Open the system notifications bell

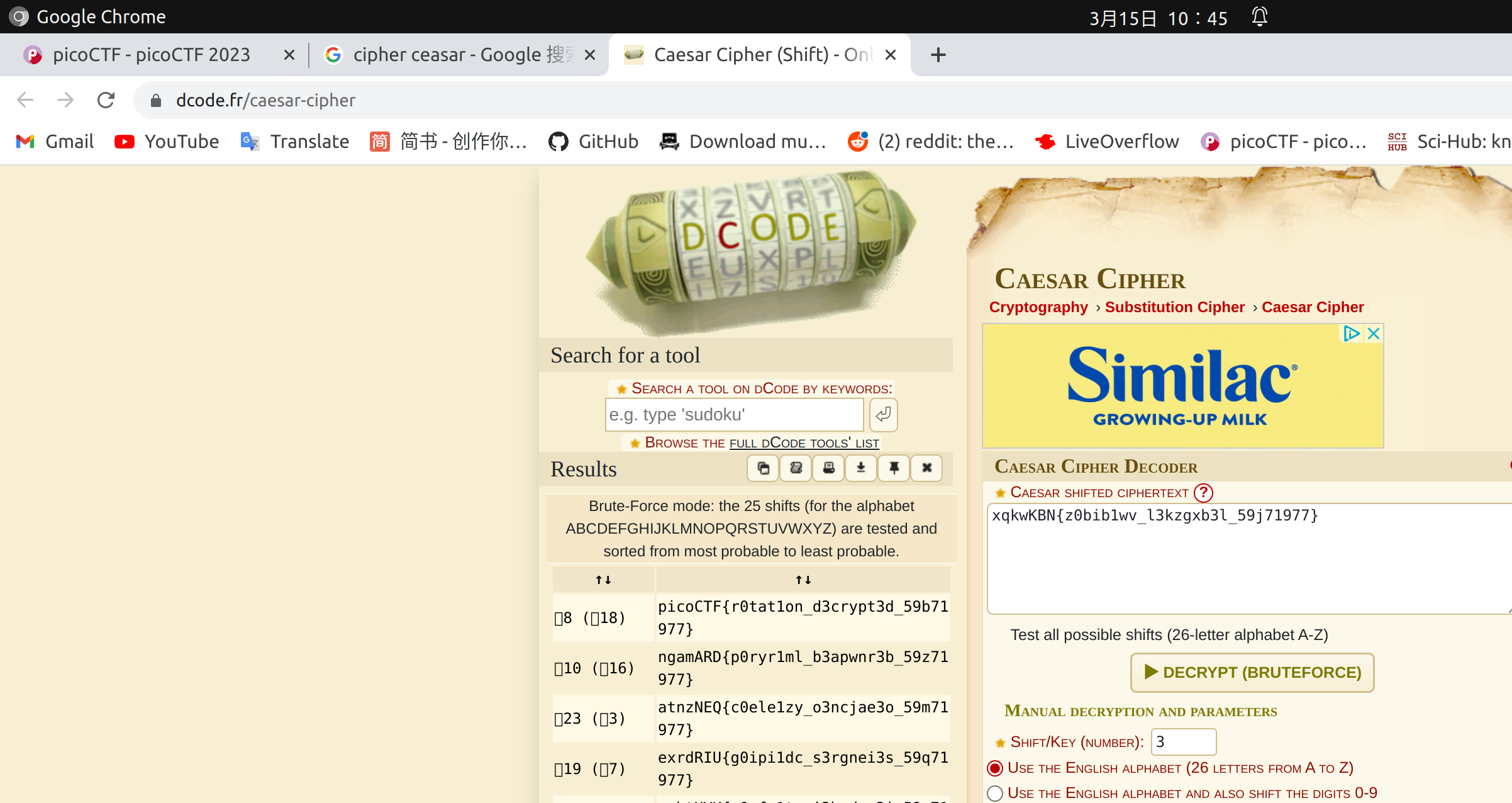tap(1259, 17)
